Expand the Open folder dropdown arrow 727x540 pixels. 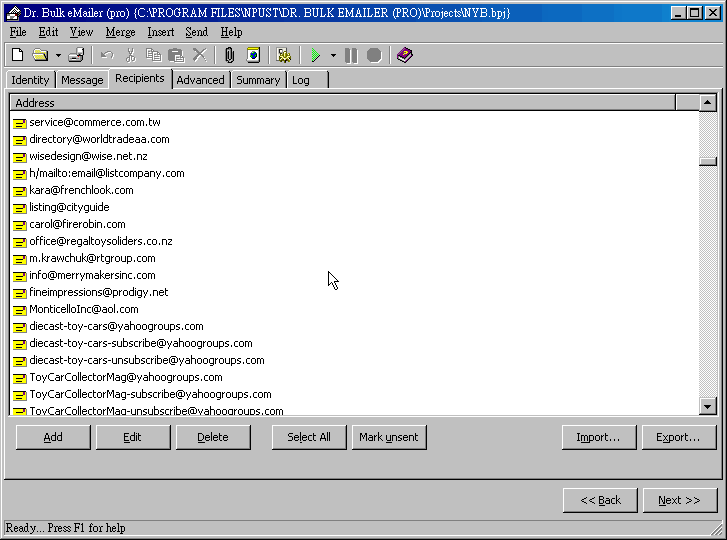click(58, 55)
